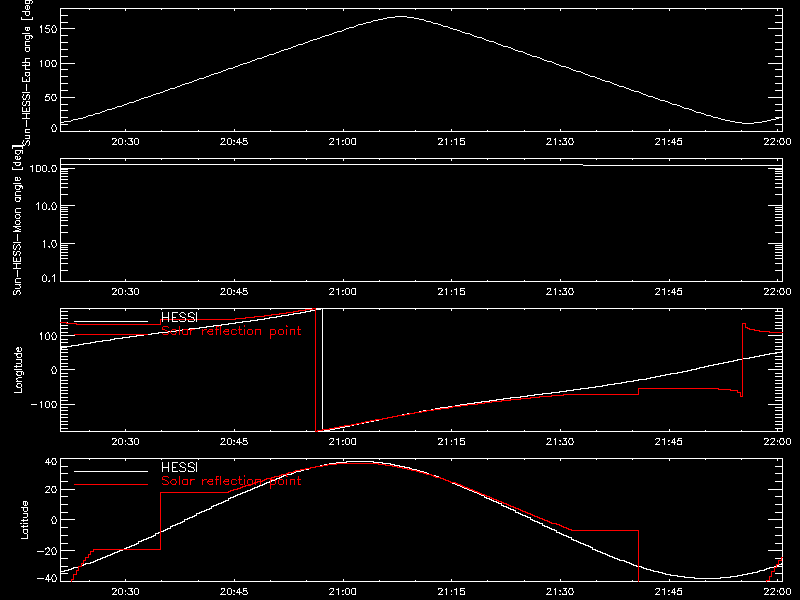The height and width of the screenshot is (600, 800).
Task: Select 20:45 under the Latitude plot
Action: (x=234, y=591)
